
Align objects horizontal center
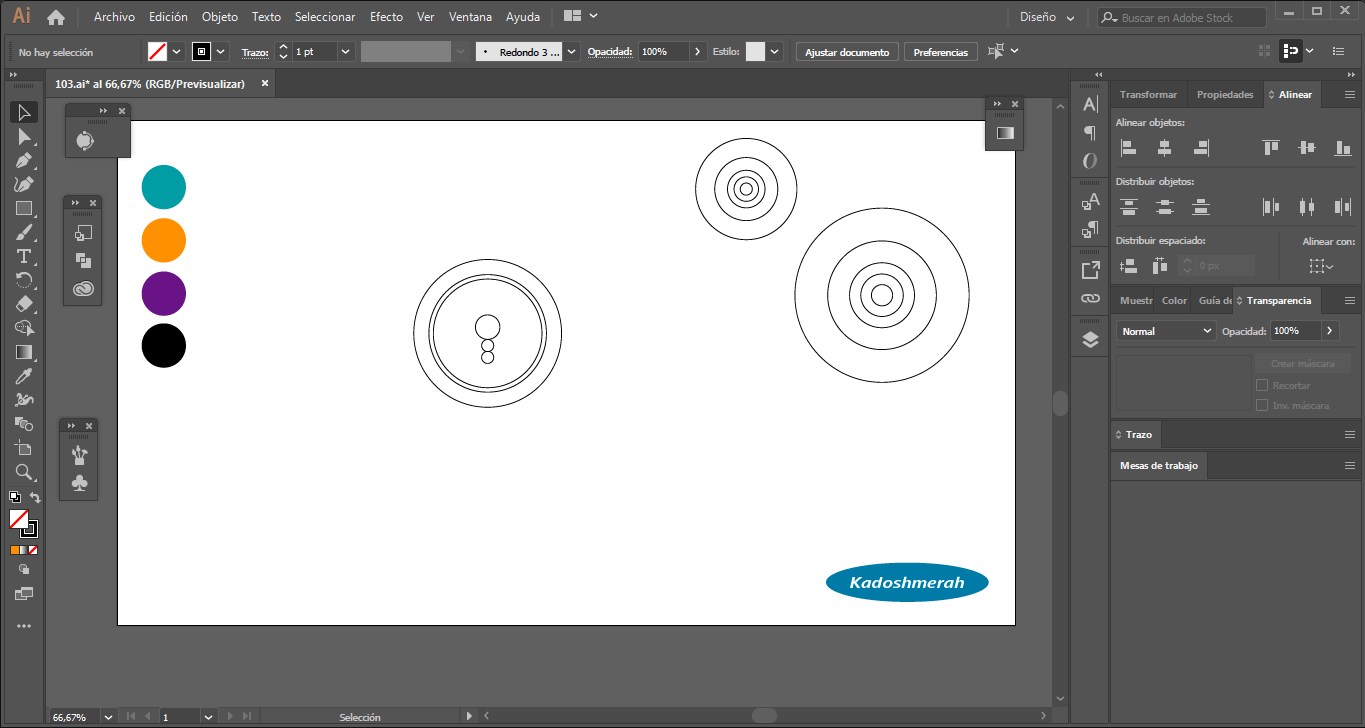click(1165, 148)
